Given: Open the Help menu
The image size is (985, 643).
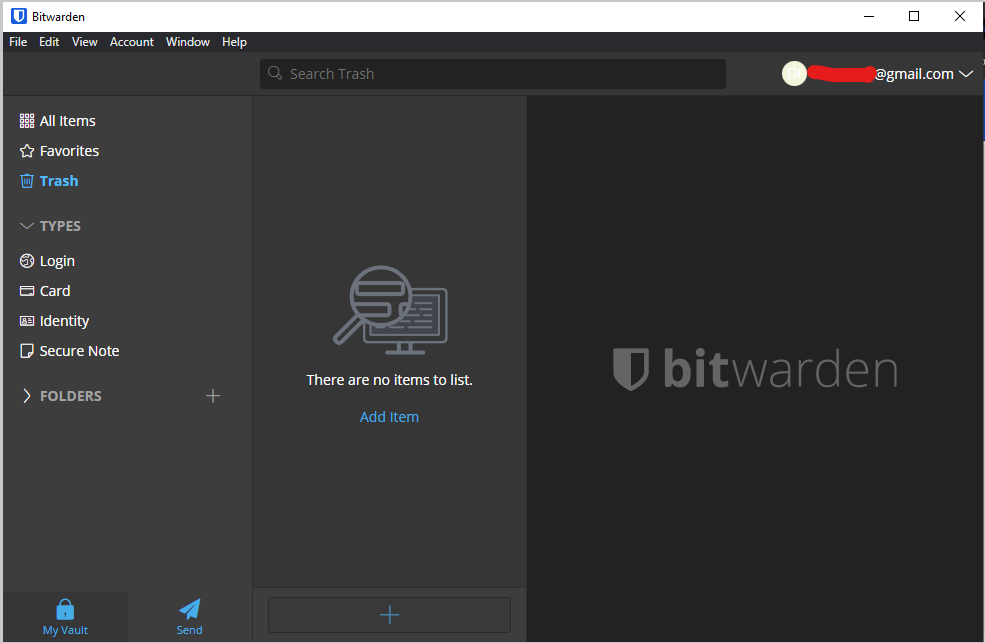Looking at the screenshot, I should [x=234, y=42].
